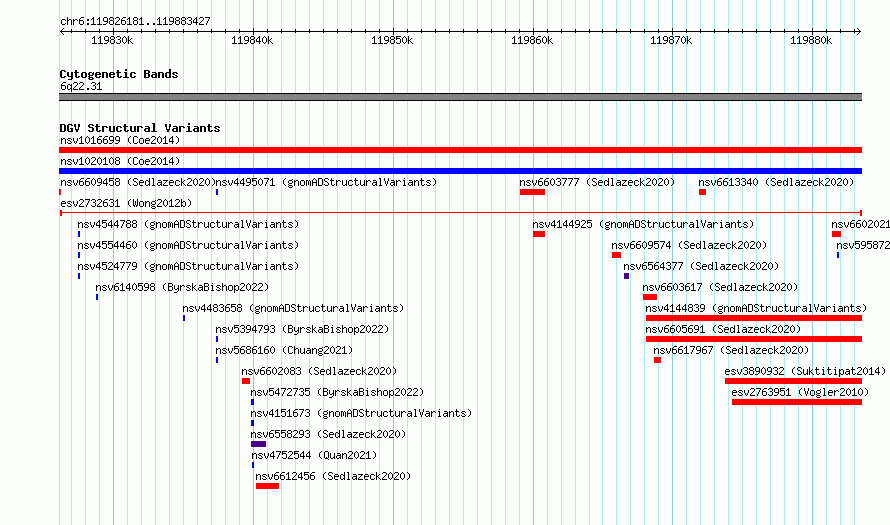Open esv3890932 (Suktitipat2014) label
Screen dimensions: 890x525
805,371
